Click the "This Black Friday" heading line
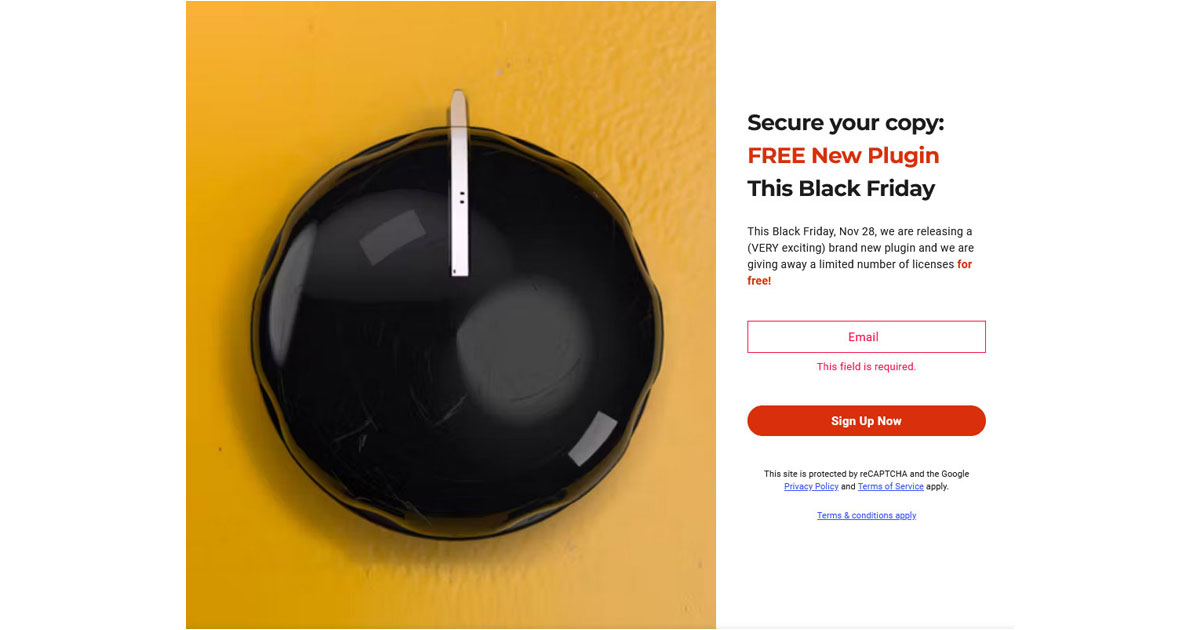The width and height of the screenshot is (1200, 630). [841, 189]
